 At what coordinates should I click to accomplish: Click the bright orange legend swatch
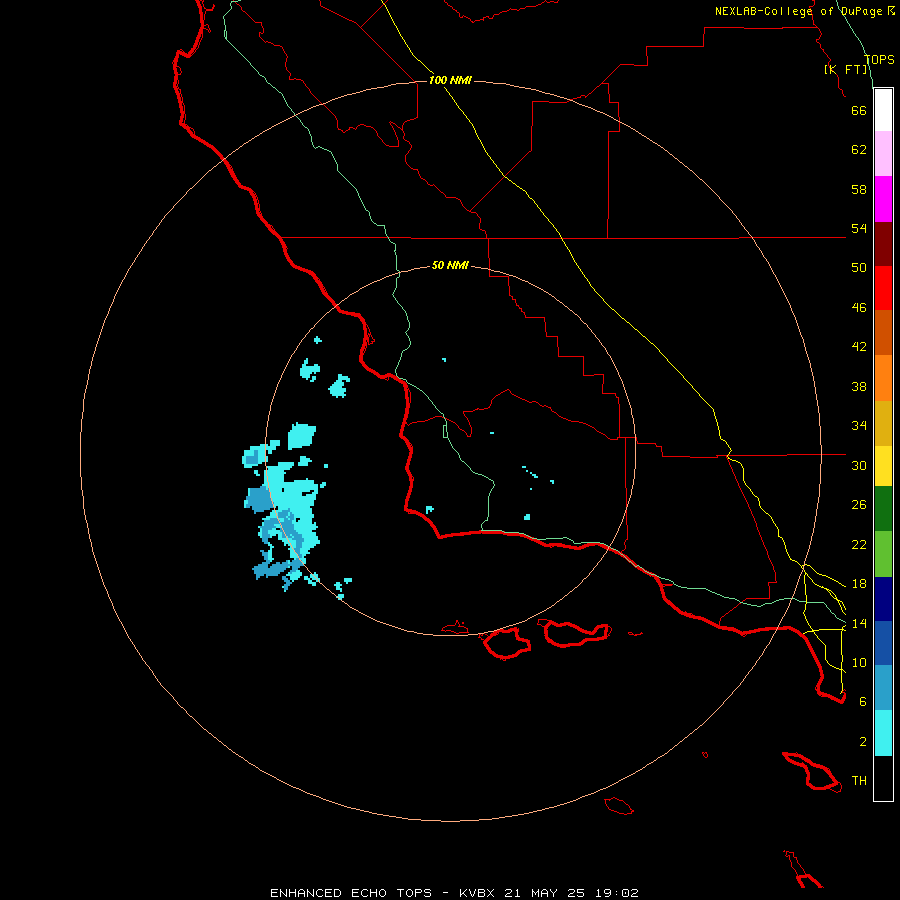[x=883, y=378]
